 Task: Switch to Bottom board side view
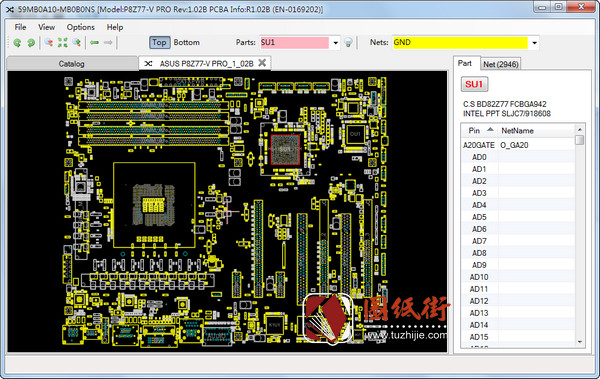pyautogui.click(x=187, y=42)
